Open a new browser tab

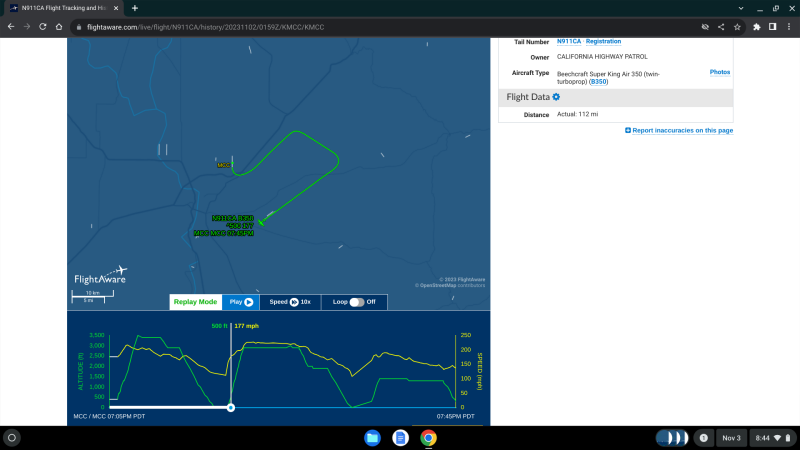135,8
